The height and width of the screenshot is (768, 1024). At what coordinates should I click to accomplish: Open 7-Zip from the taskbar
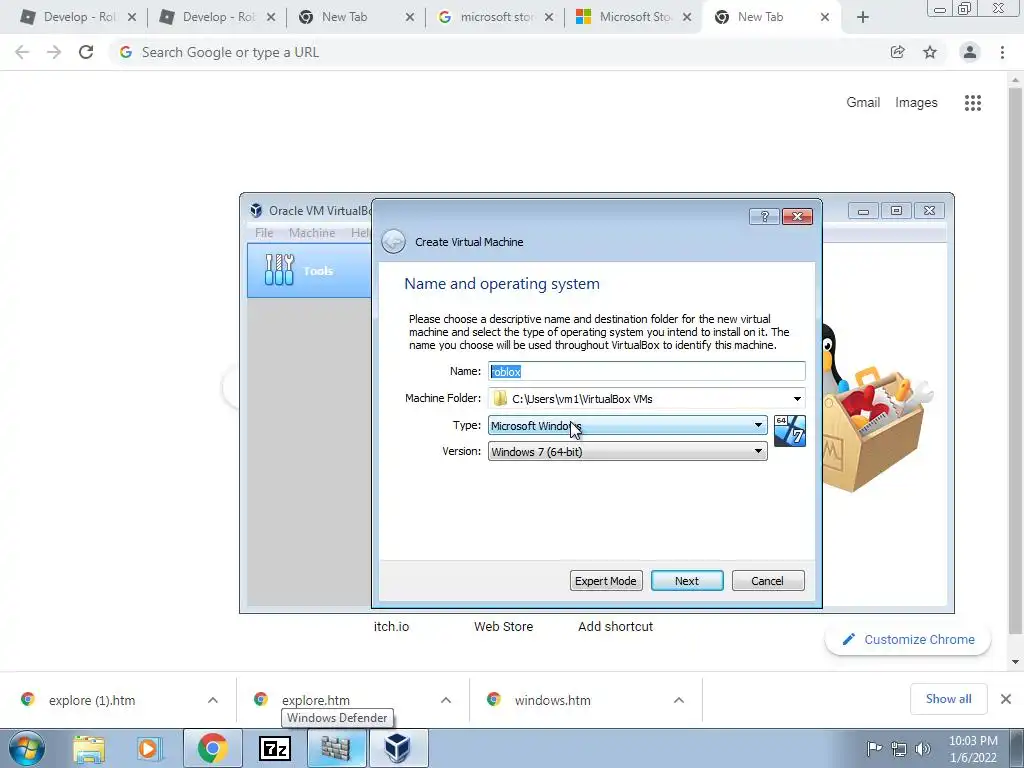274,748
